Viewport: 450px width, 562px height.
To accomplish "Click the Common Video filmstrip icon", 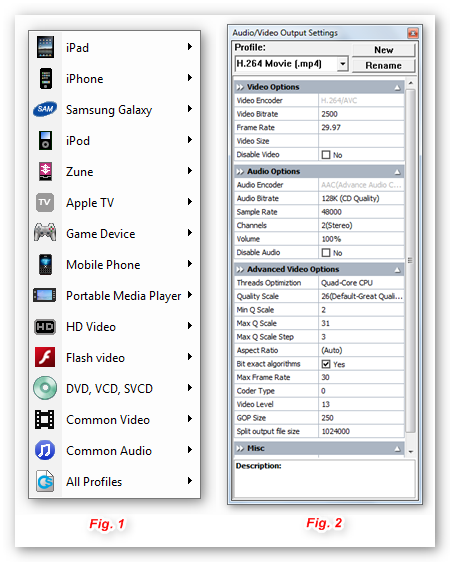I will (44, 419).
